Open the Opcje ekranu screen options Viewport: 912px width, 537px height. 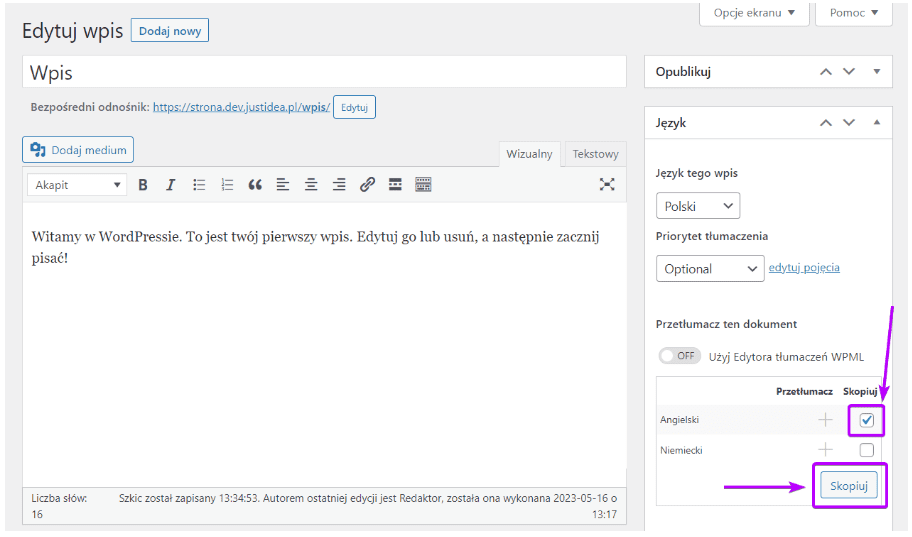754,13
